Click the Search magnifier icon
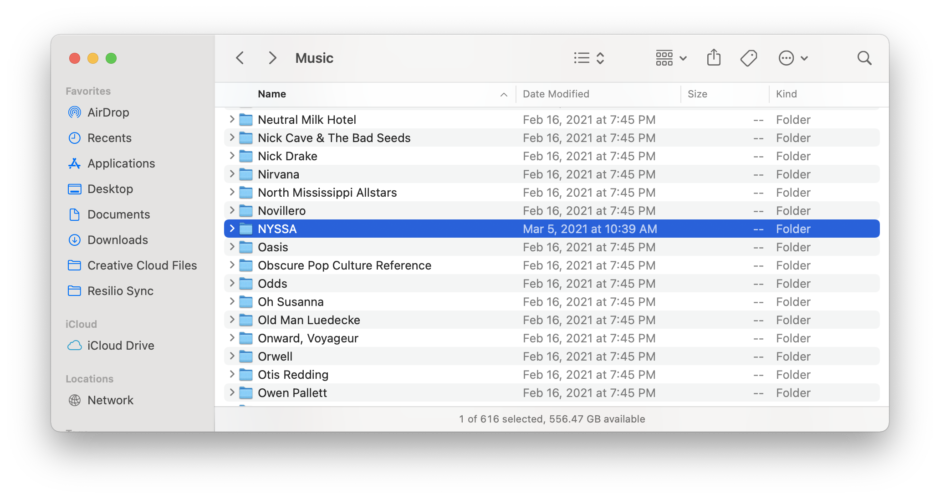The height and width of the screenshot is (499, 940). point(864,58)
